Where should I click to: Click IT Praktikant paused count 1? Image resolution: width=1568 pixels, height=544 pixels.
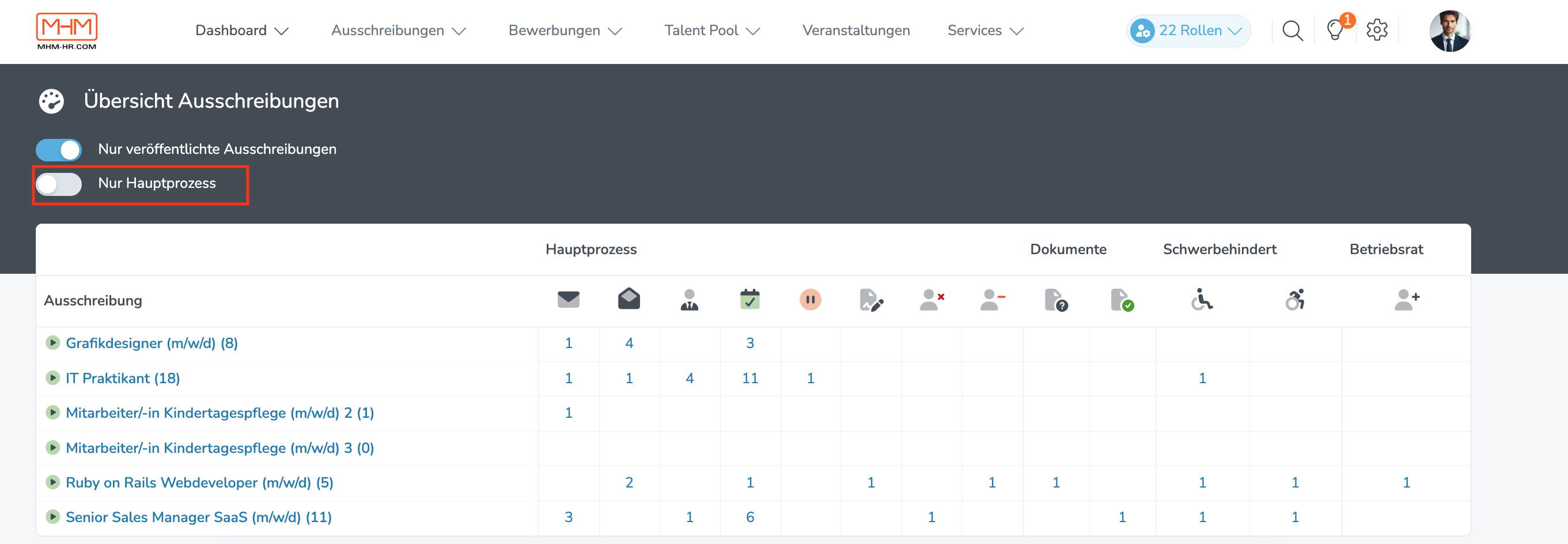click(810, 379)
